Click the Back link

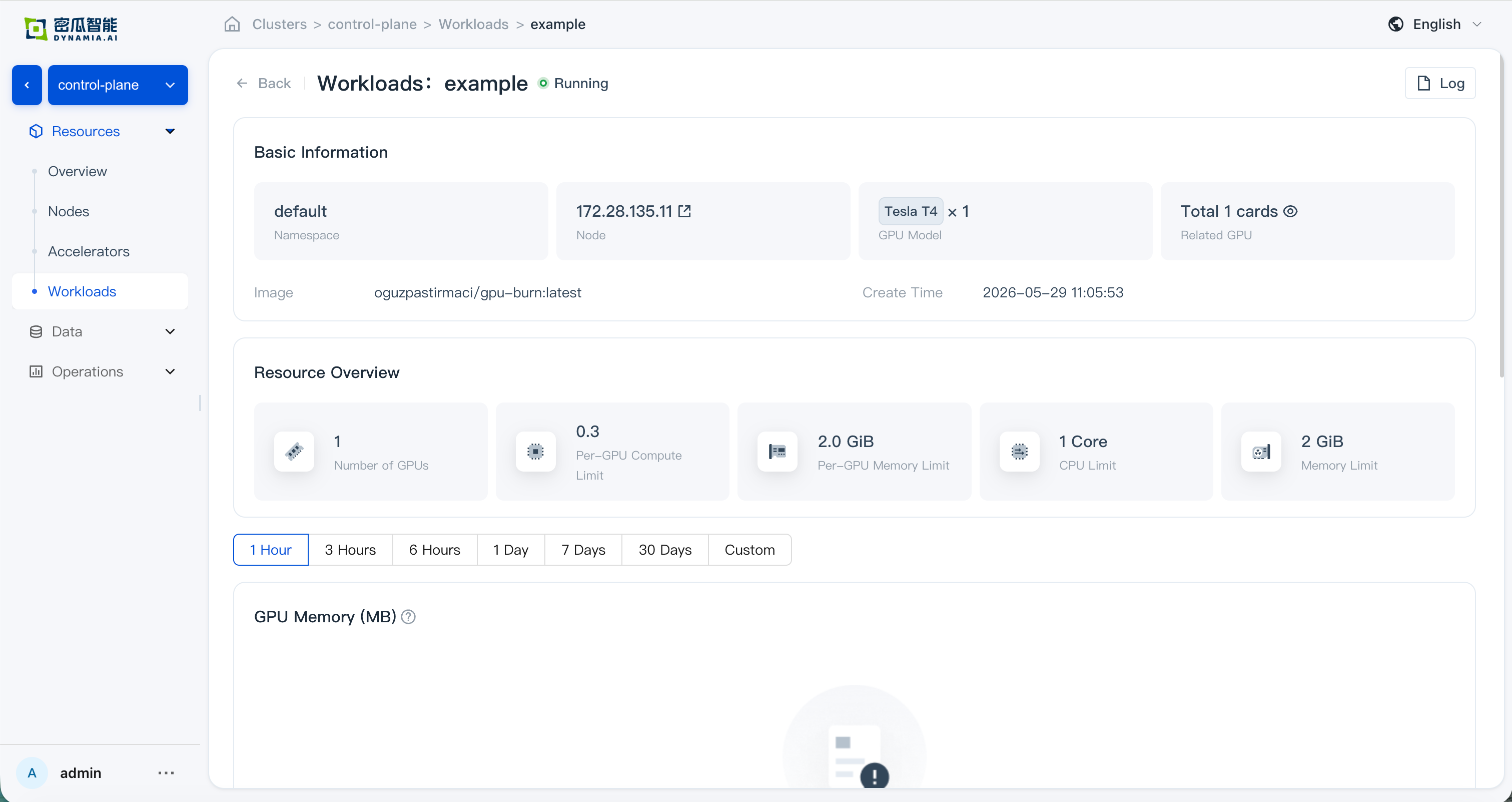coord(264,83)
